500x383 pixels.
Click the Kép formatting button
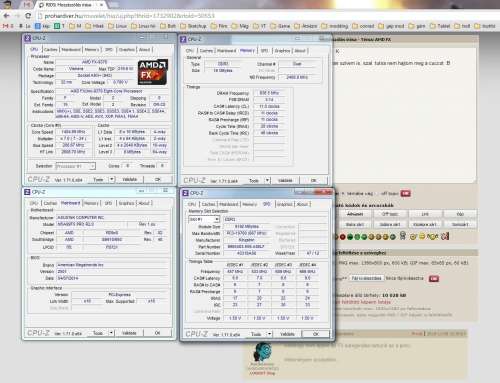click(460, 214)
